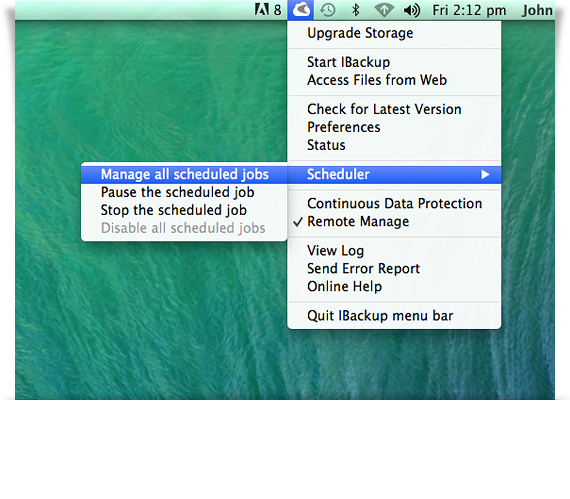The height and width of the screenshot is (499, 570).
Task: Click the volume speaker icon
Action: point(412,10)
